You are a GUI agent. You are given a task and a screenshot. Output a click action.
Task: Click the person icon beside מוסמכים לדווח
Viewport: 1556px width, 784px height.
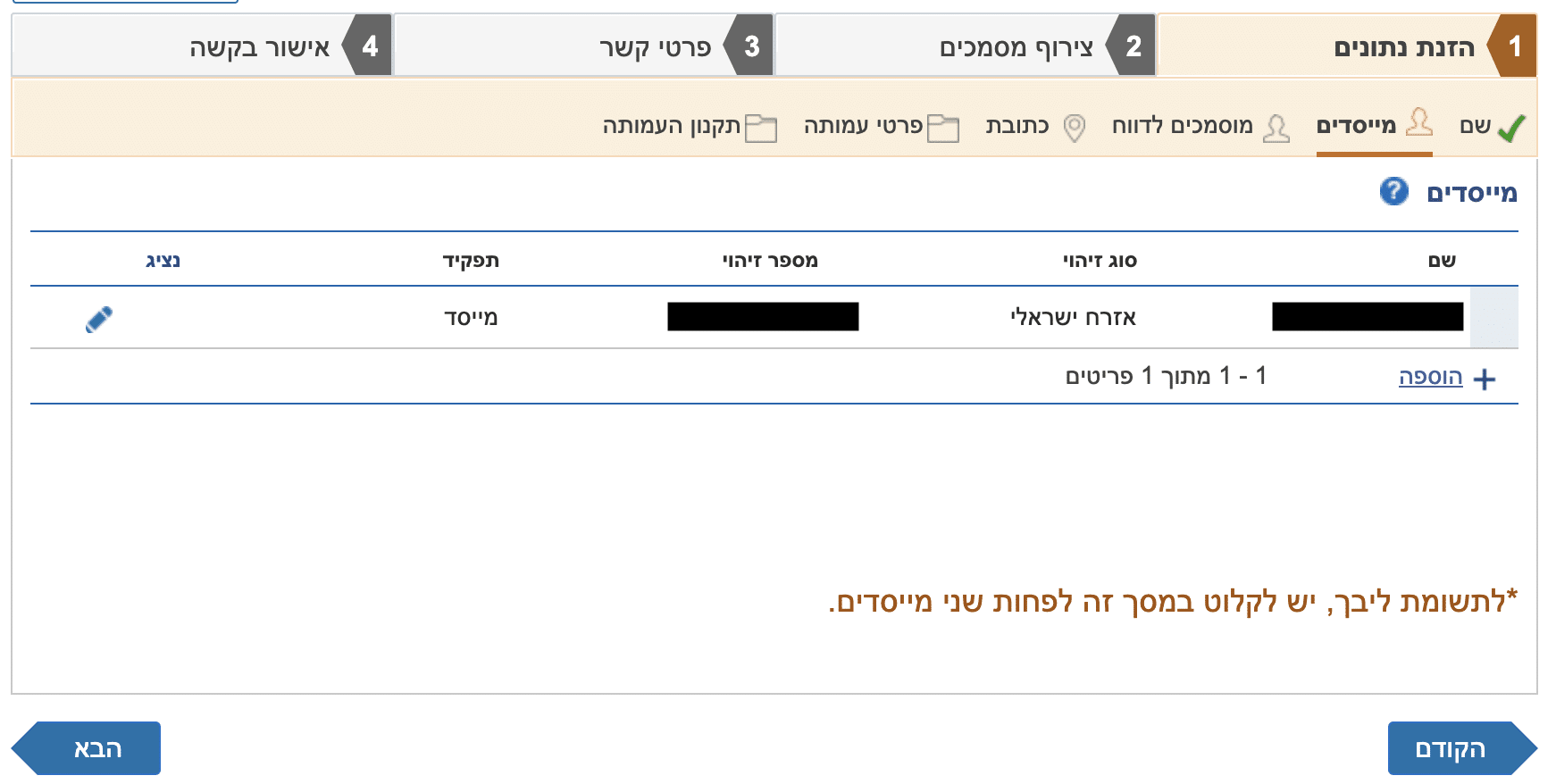click(1277, 128)
